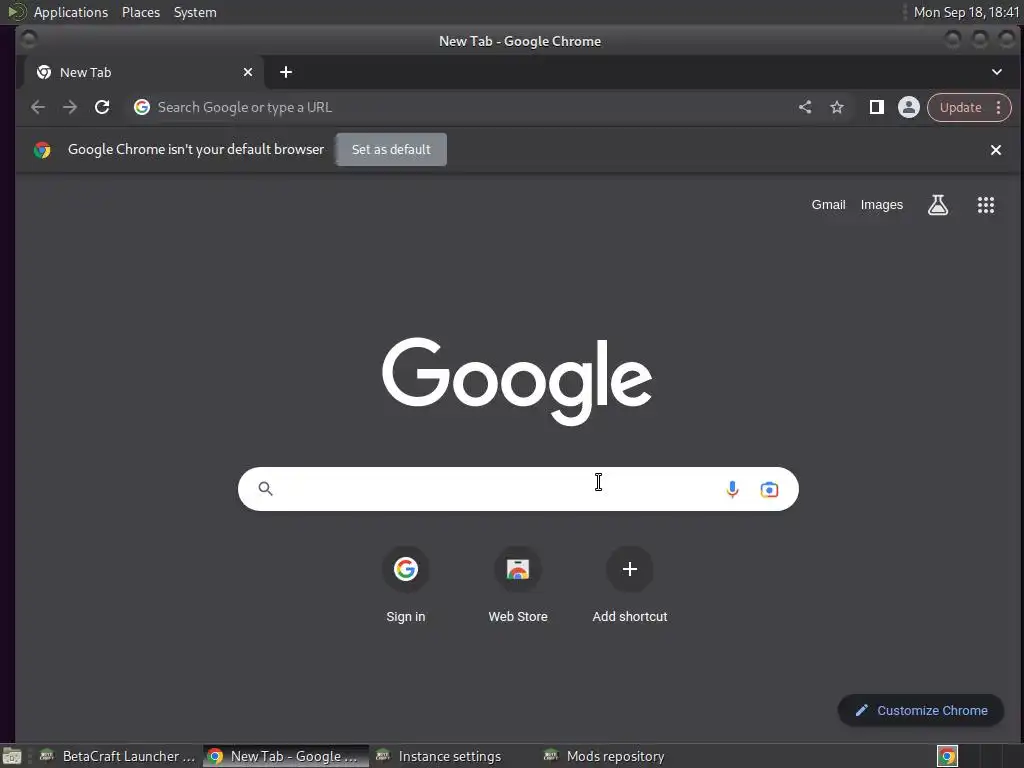Dismiss the default browser info bar
Image resolution: width=1024 pixels, height=768 pixels.
996,150
